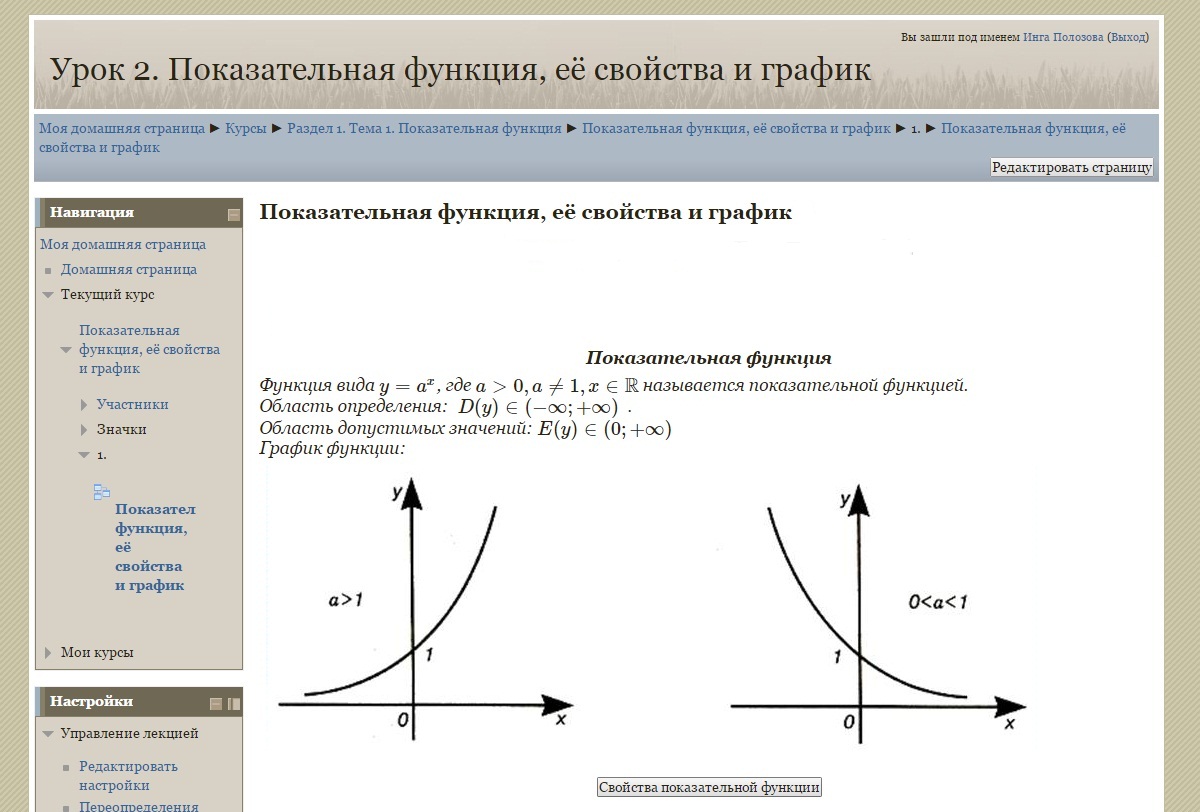Expand the Мои курсы node

pos(48,653)
